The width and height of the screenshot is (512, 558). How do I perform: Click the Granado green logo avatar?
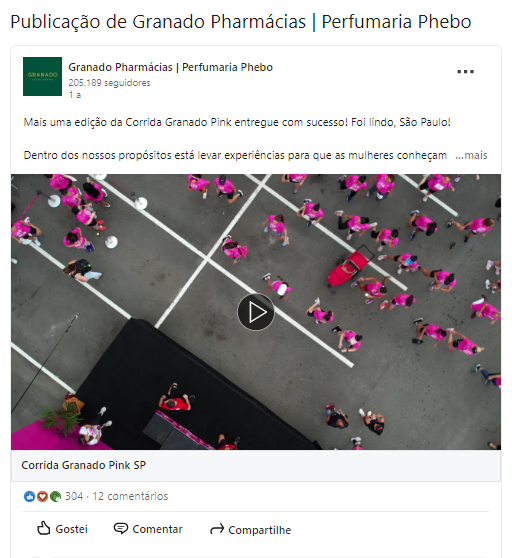click(x=42, y=76)
